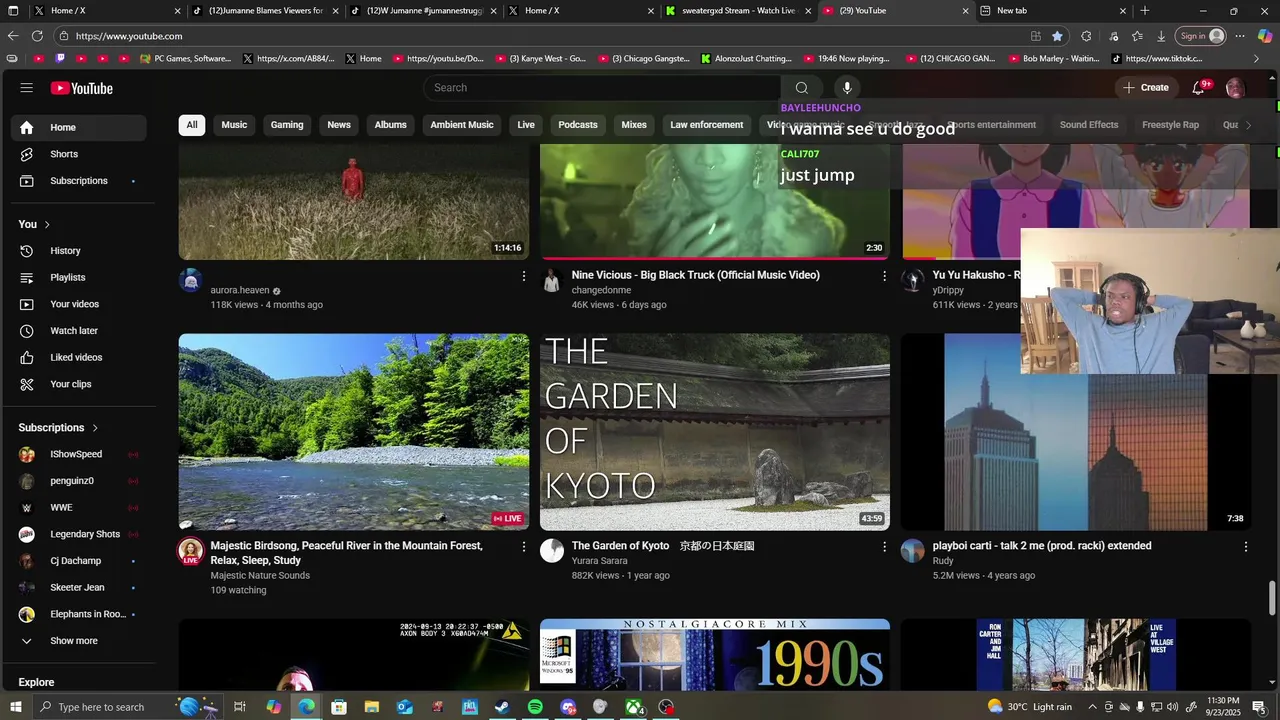Viewport: 1280px width, 720px height.
Task: Select the Law enforcement filter chip
Action: pos(707,125)
